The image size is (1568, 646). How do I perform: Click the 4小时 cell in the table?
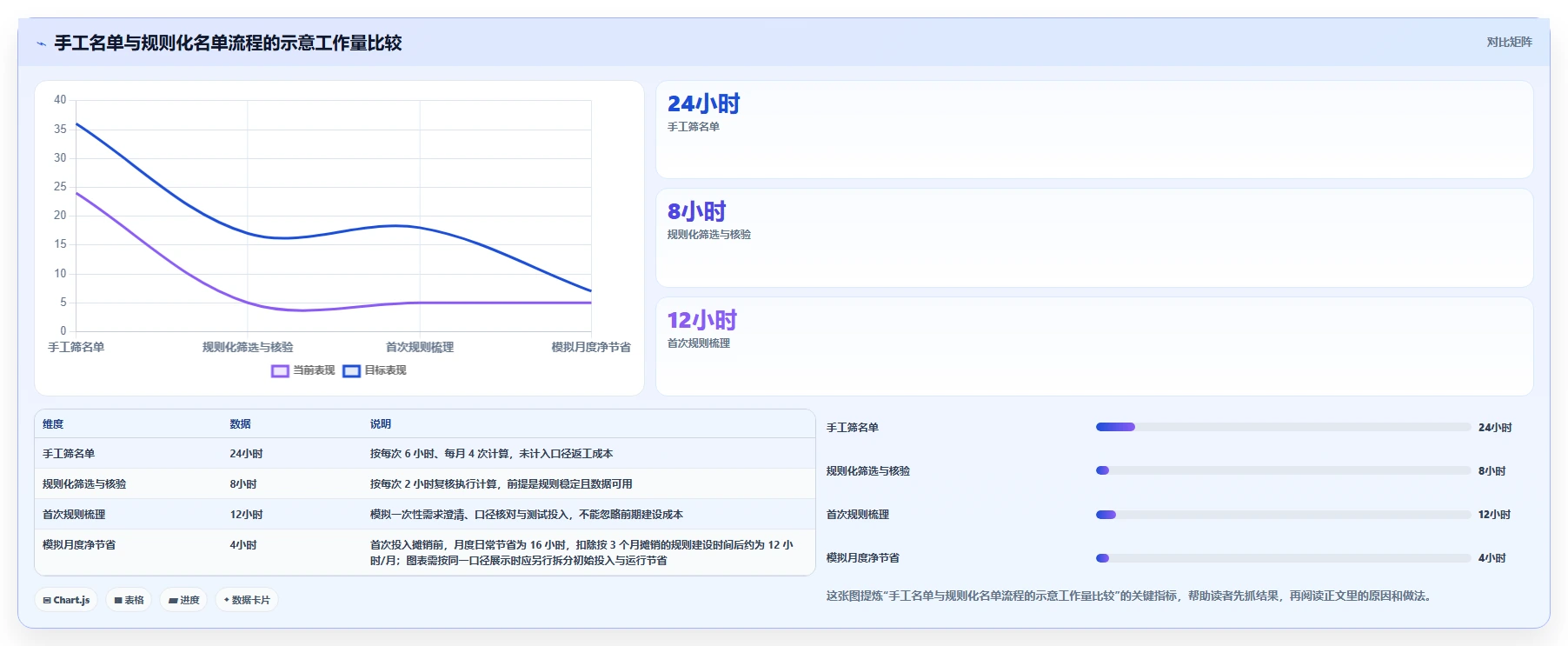243,545
